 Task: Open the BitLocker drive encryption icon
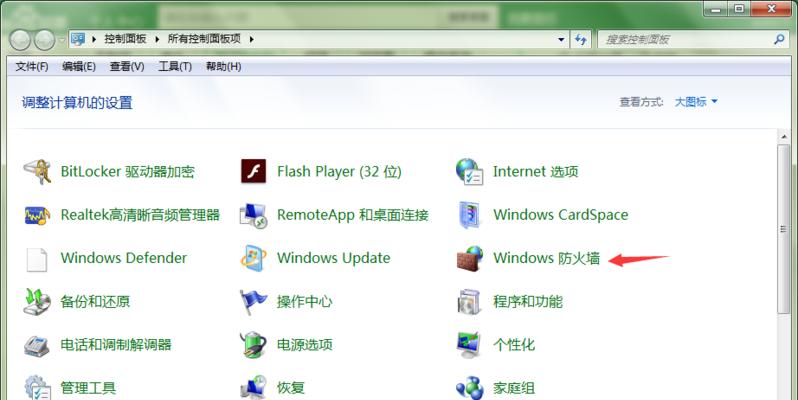(37, 172)
